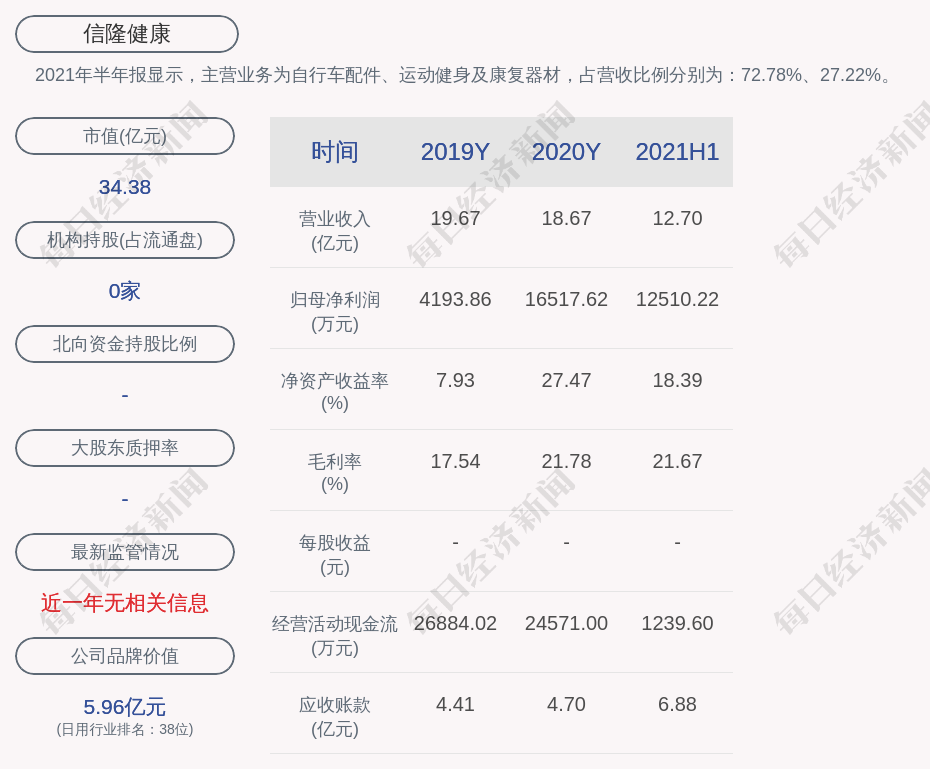Click the 时间 table header cell
The image size is (930, 769).
(x=335, y=152)
